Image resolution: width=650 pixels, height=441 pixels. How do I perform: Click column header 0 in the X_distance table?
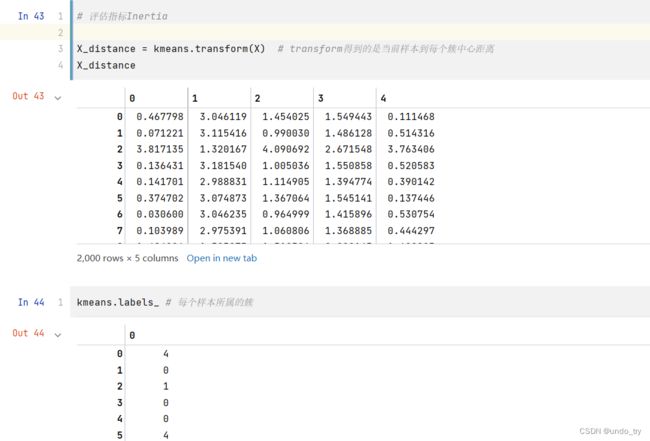click(x=132, y=98)
